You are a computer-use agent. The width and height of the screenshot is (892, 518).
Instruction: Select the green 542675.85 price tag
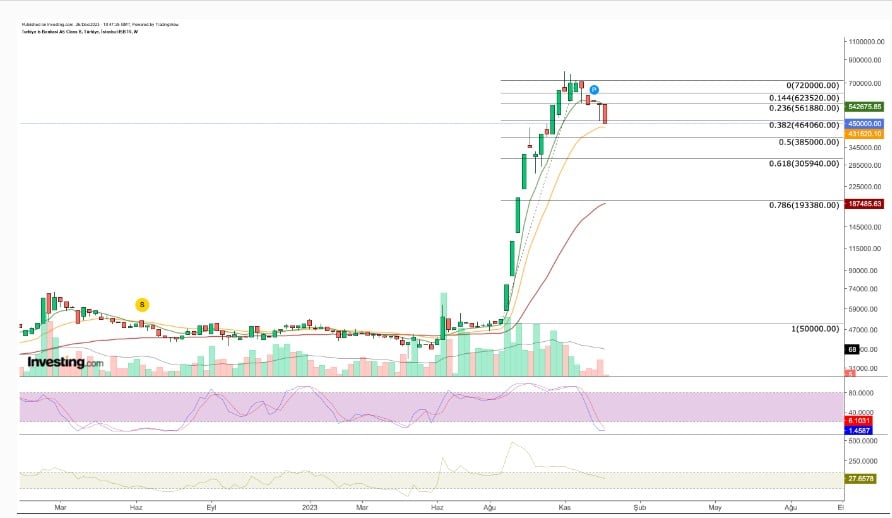pyautogui.click(x=864, y=106)
